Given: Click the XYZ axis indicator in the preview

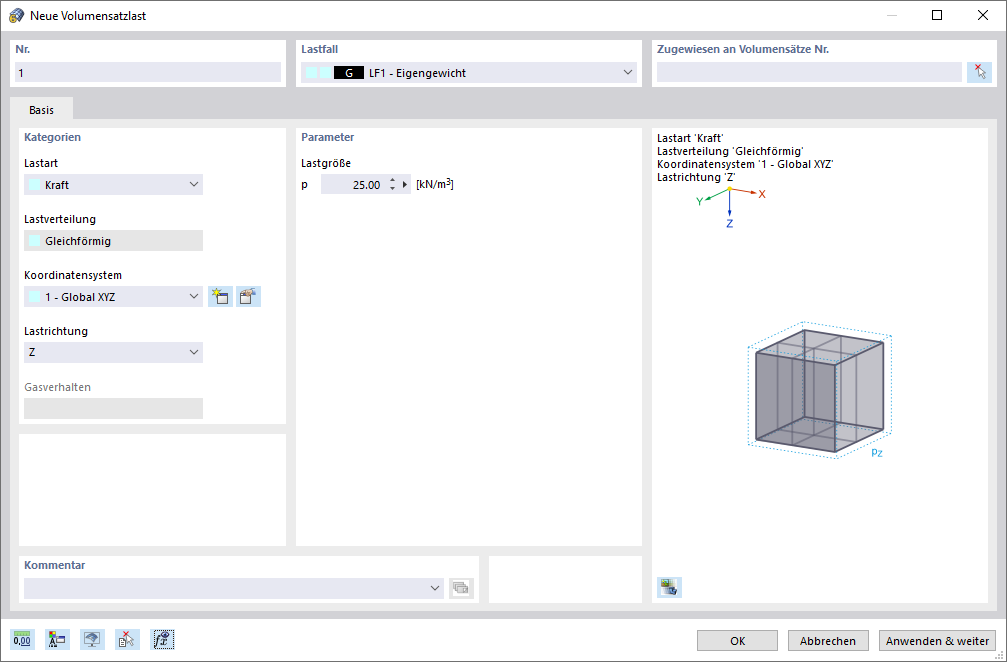Looking at the screenshot, I should coord(731,207).
